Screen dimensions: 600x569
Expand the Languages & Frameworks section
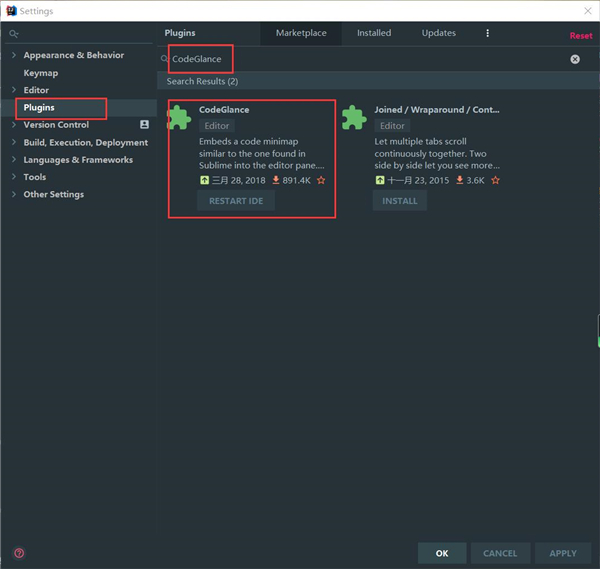click(13, 160)
